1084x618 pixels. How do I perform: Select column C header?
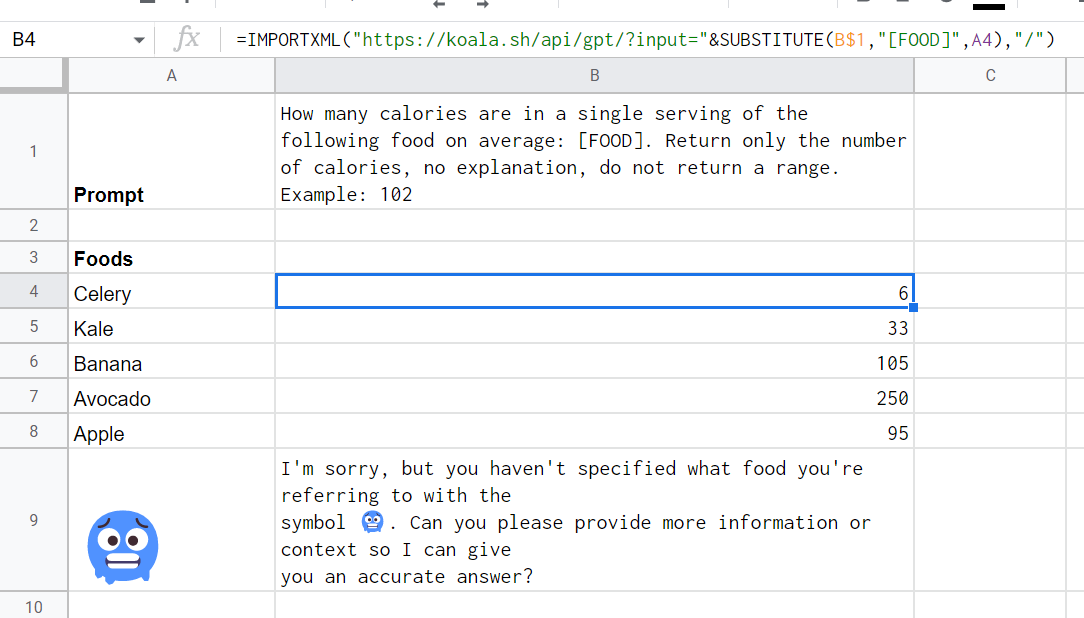point(990,75)
